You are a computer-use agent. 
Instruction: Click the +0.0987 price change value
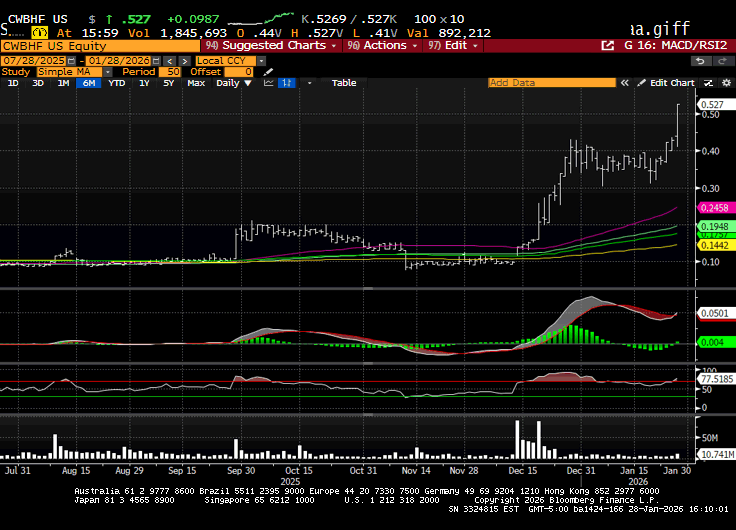(193, 19)
